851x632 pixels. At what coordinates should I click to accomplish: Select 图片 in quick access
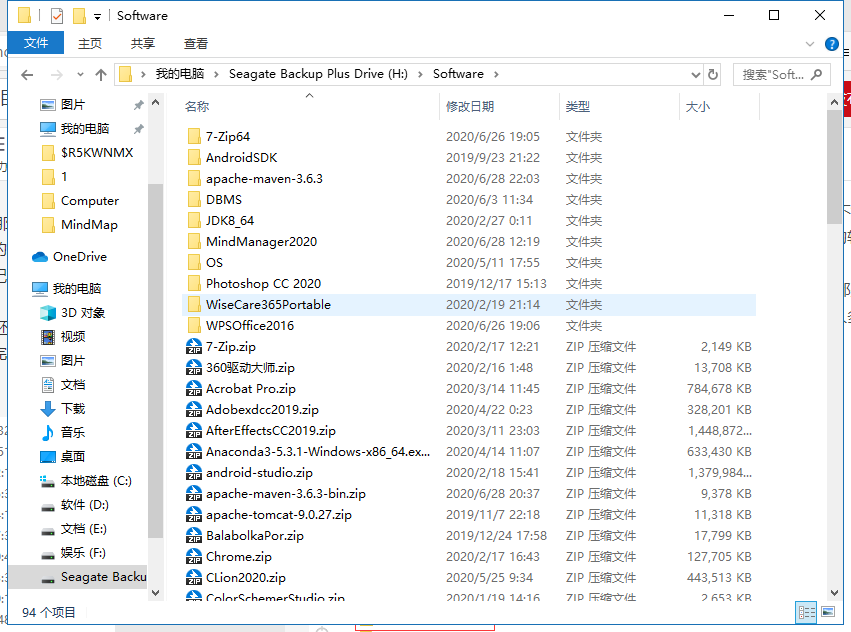coord(73,105)
